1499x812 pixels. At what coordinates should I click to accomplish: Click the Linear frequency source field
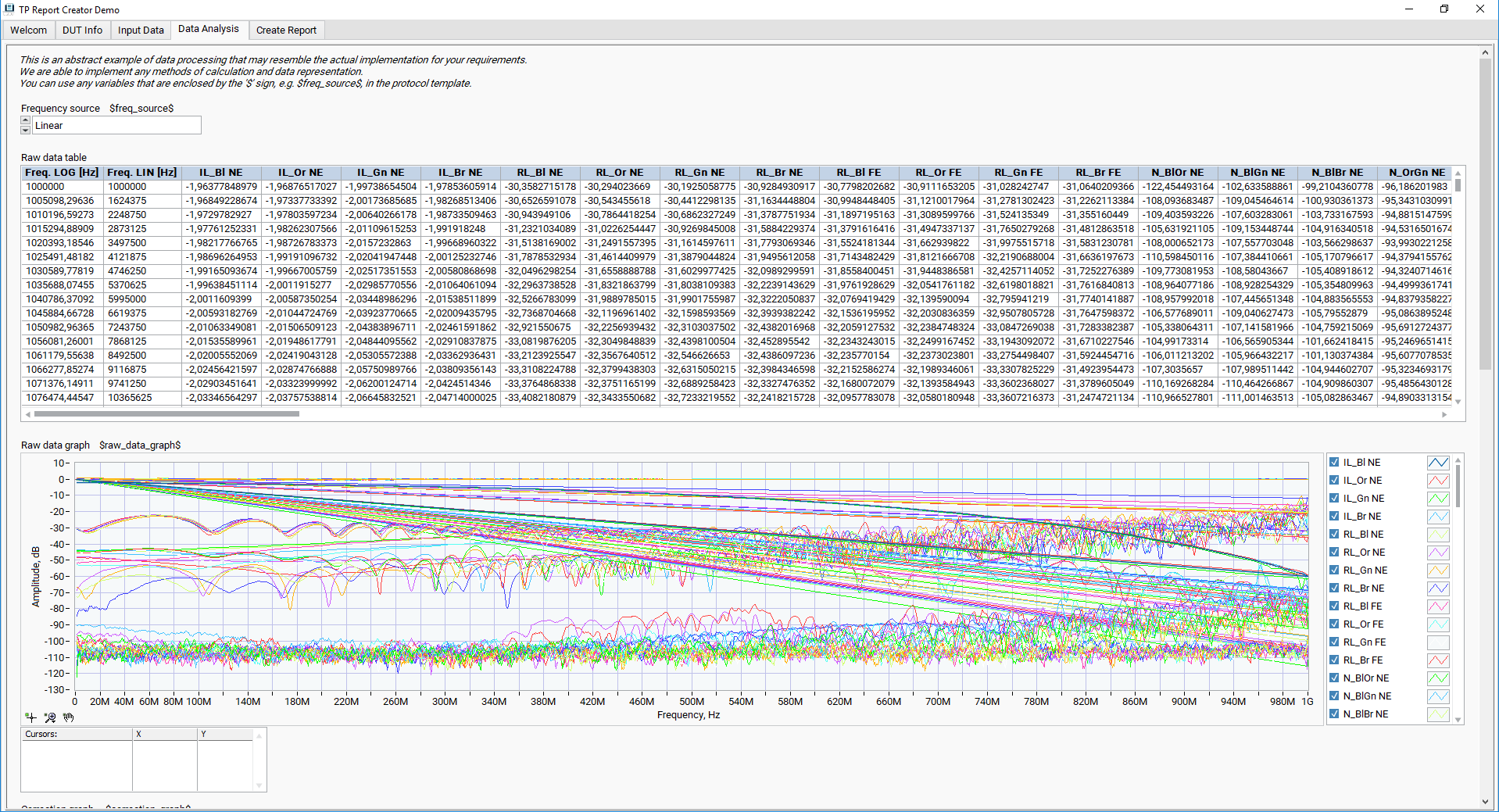116,125
